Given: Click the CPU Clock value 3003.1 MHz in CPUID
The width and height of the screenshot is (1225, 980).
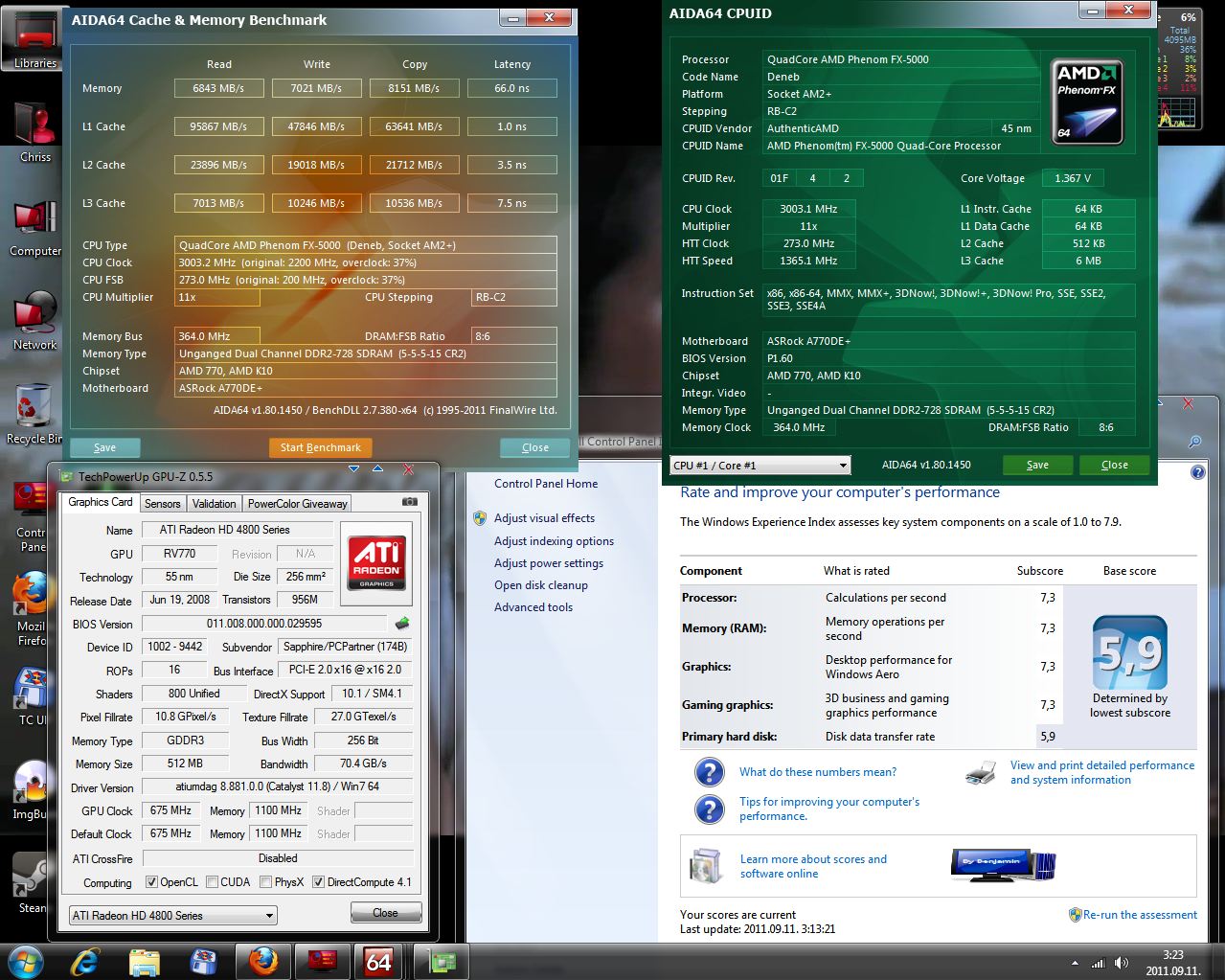Looking at the screenshot, I should 808,209.
